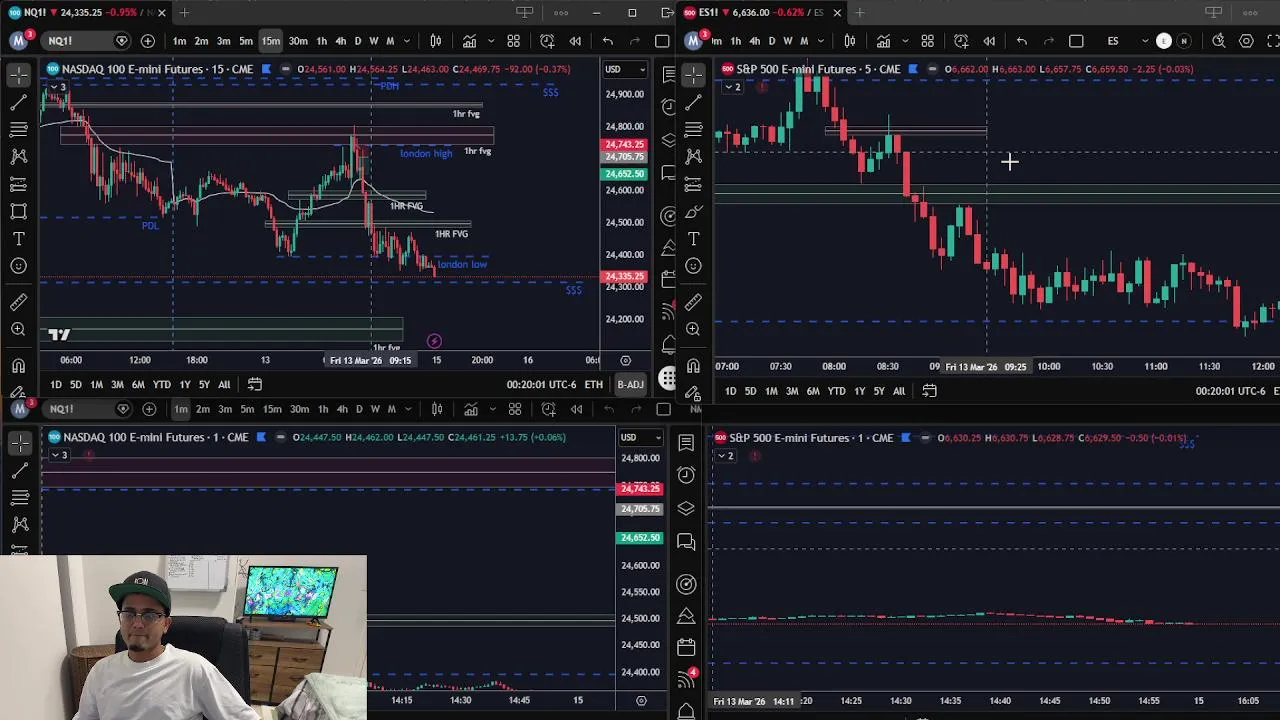Screen dimensions: 1280x720
Task: Add symbol to compare next to NQ1! search
Action: tap(148, 41)
